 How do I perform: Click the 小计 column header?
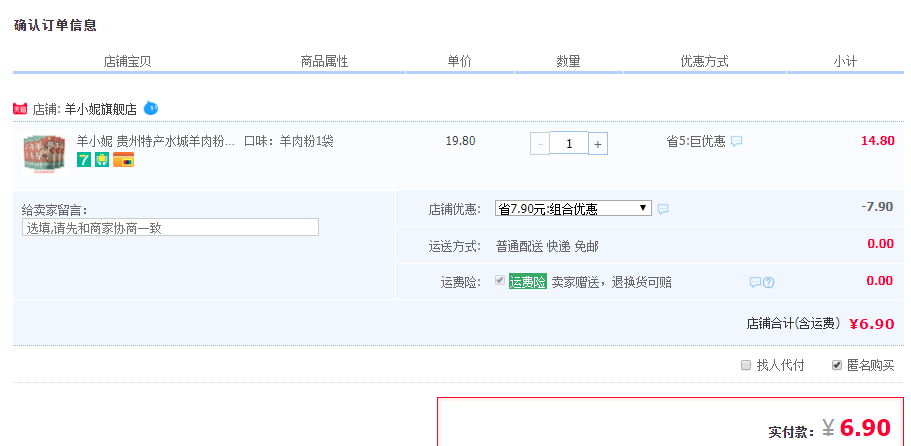pyautogui.click(x=845, y=62)
